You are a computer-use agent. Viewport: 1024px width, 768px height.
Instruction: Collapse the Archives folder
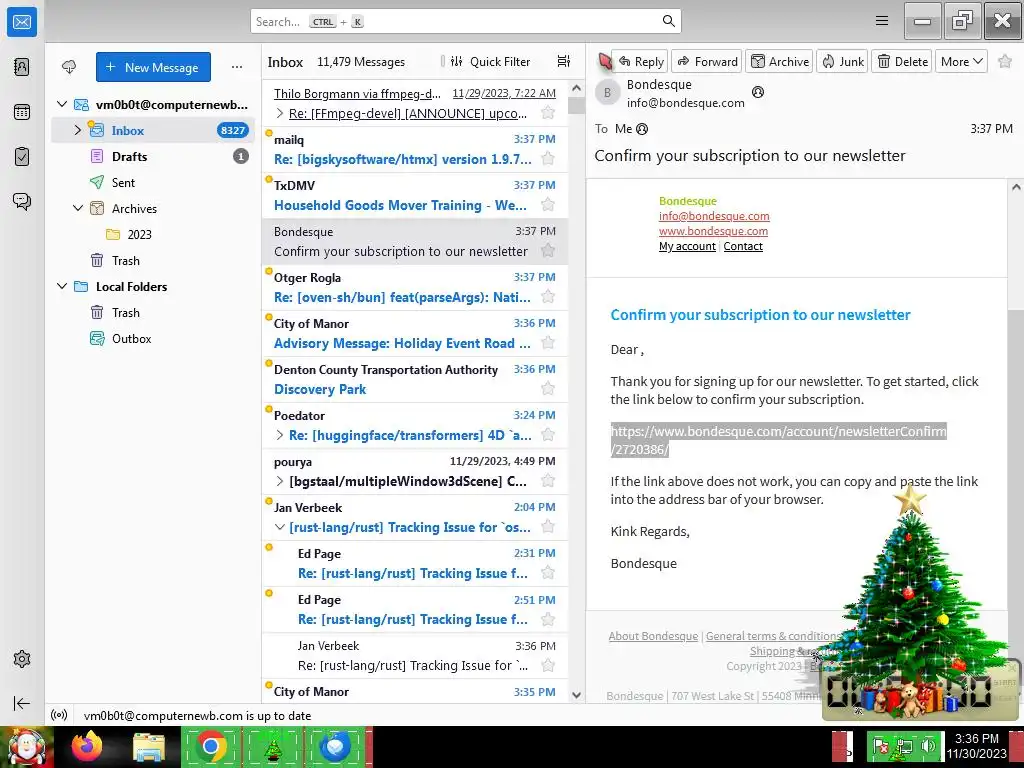click(x=78, y=208)
